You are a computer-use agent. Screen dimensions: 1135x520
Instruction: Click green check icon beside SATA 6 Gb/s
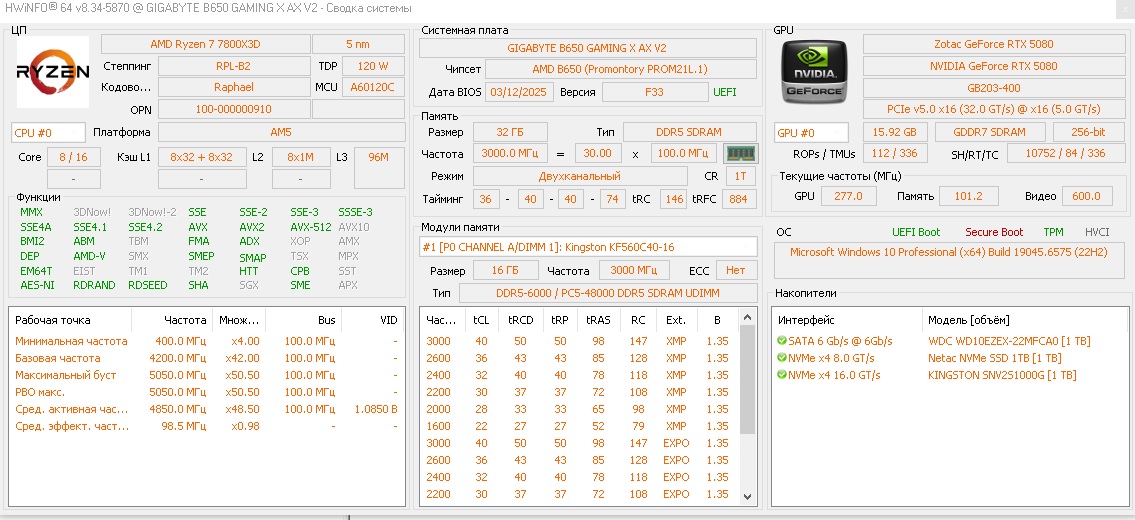(781, 341)
